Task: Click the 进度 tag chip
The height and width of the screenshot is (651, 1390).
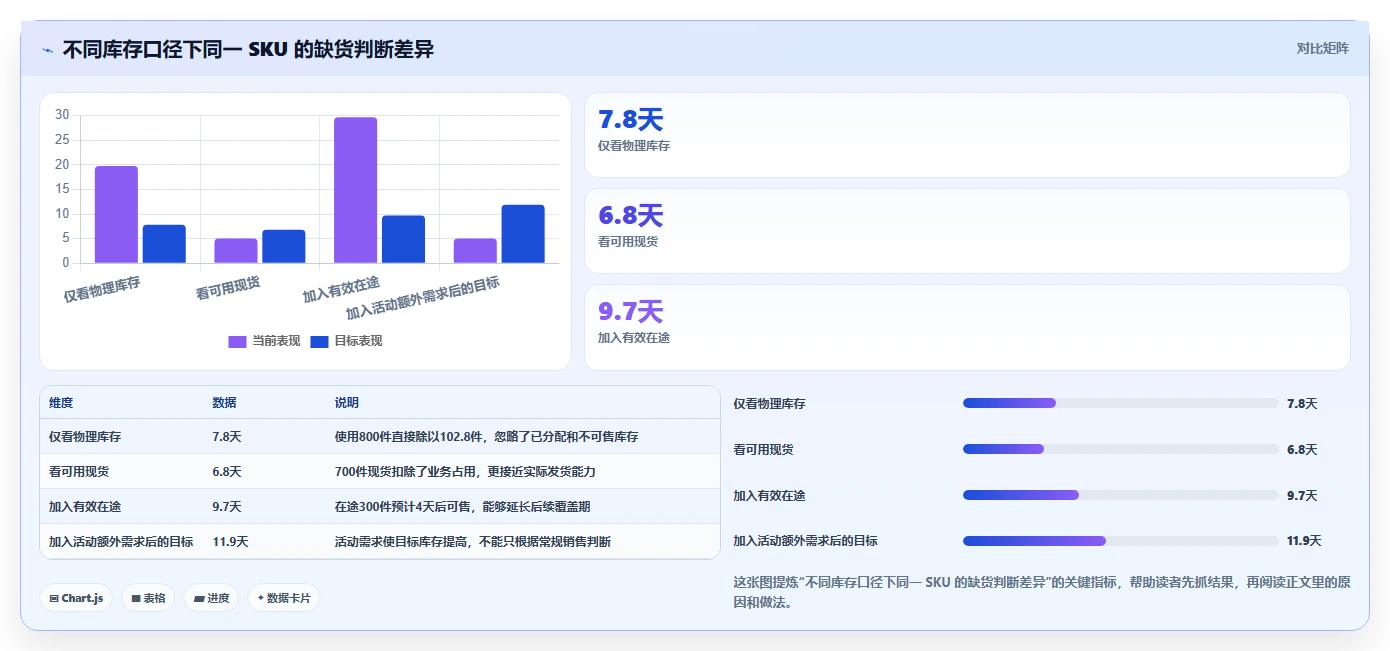Action: 211,598
